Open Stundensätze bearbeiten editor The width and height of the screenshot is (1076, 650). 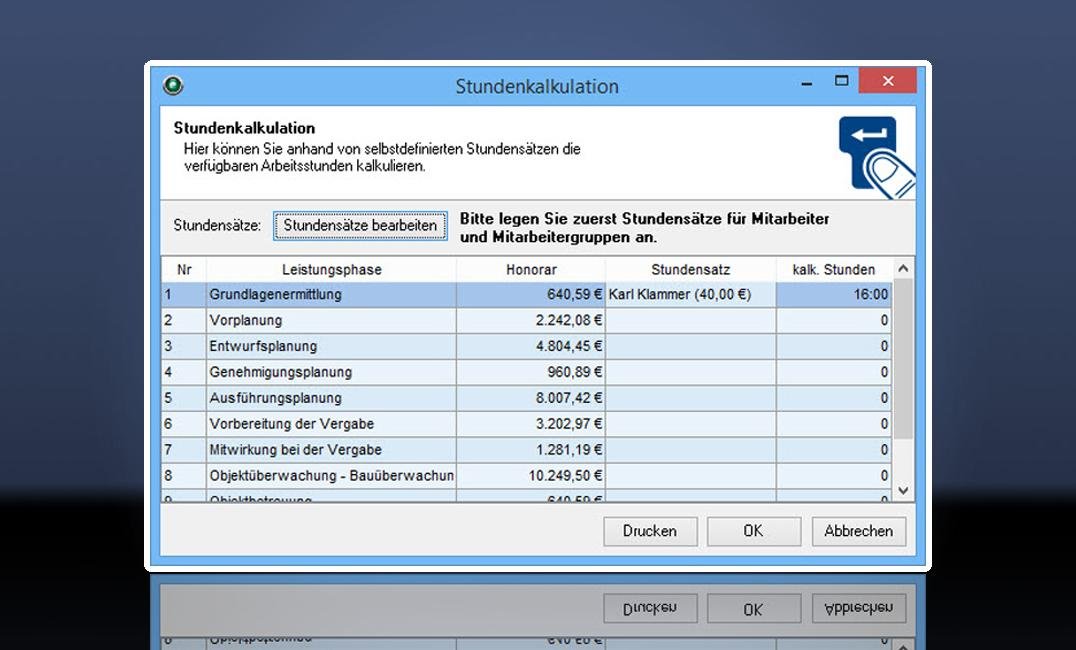click(360, 226)
